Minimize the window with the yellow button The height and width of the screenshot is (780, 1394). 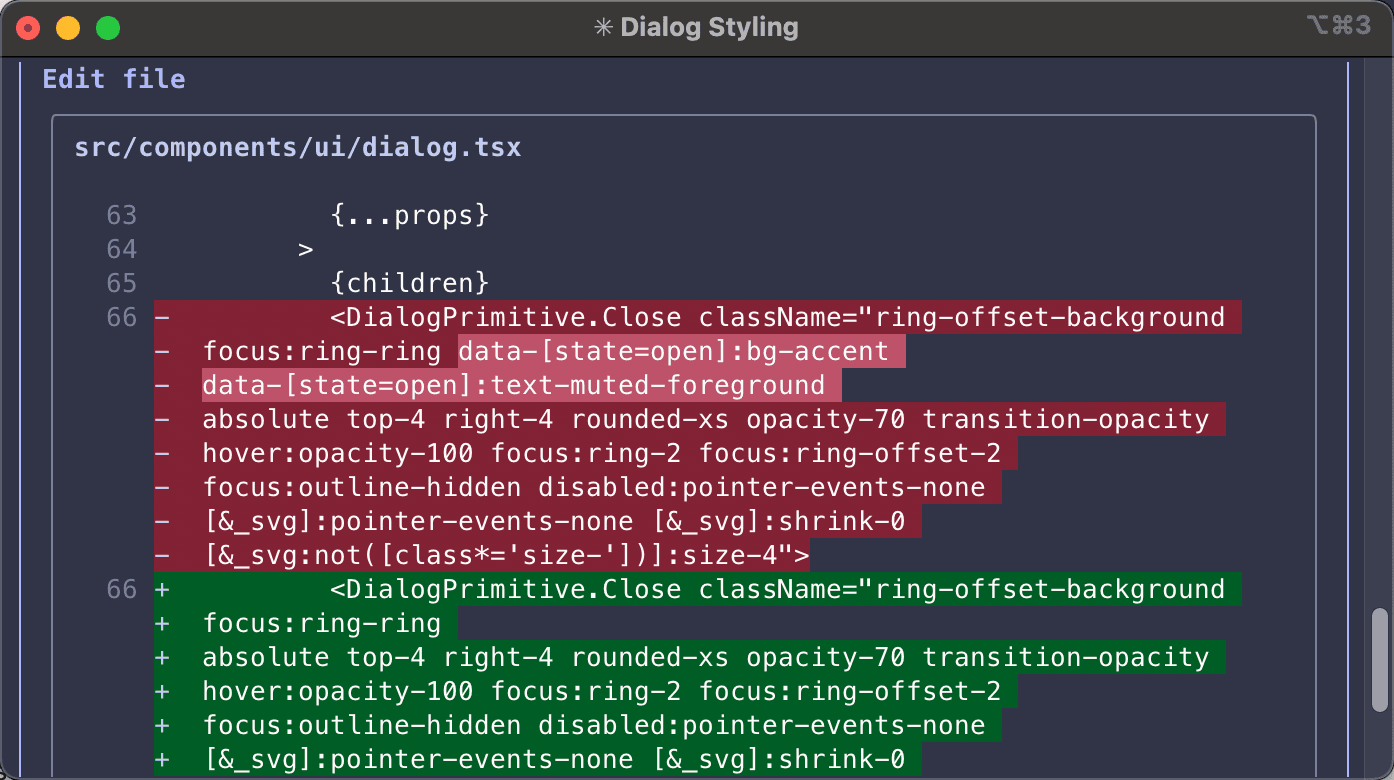(x=68, y=28)
